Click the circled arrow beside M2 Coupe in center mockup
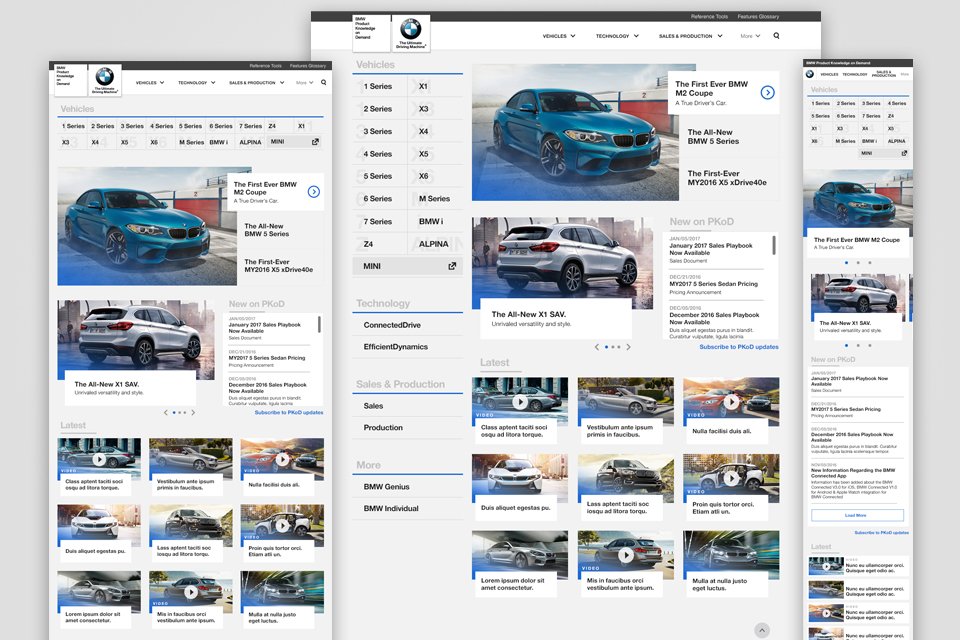960x640 pixels. pos(767,92)
